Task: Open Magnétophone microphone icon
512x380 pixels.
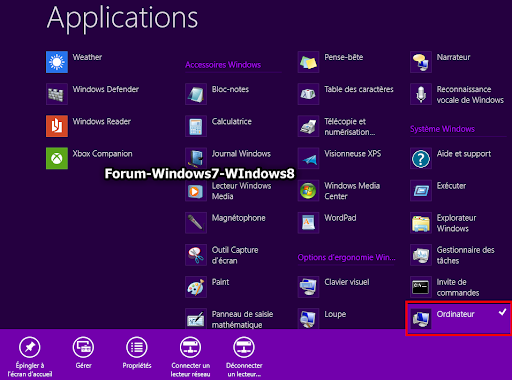Action: pyautogui.click(x=196, y=223)
